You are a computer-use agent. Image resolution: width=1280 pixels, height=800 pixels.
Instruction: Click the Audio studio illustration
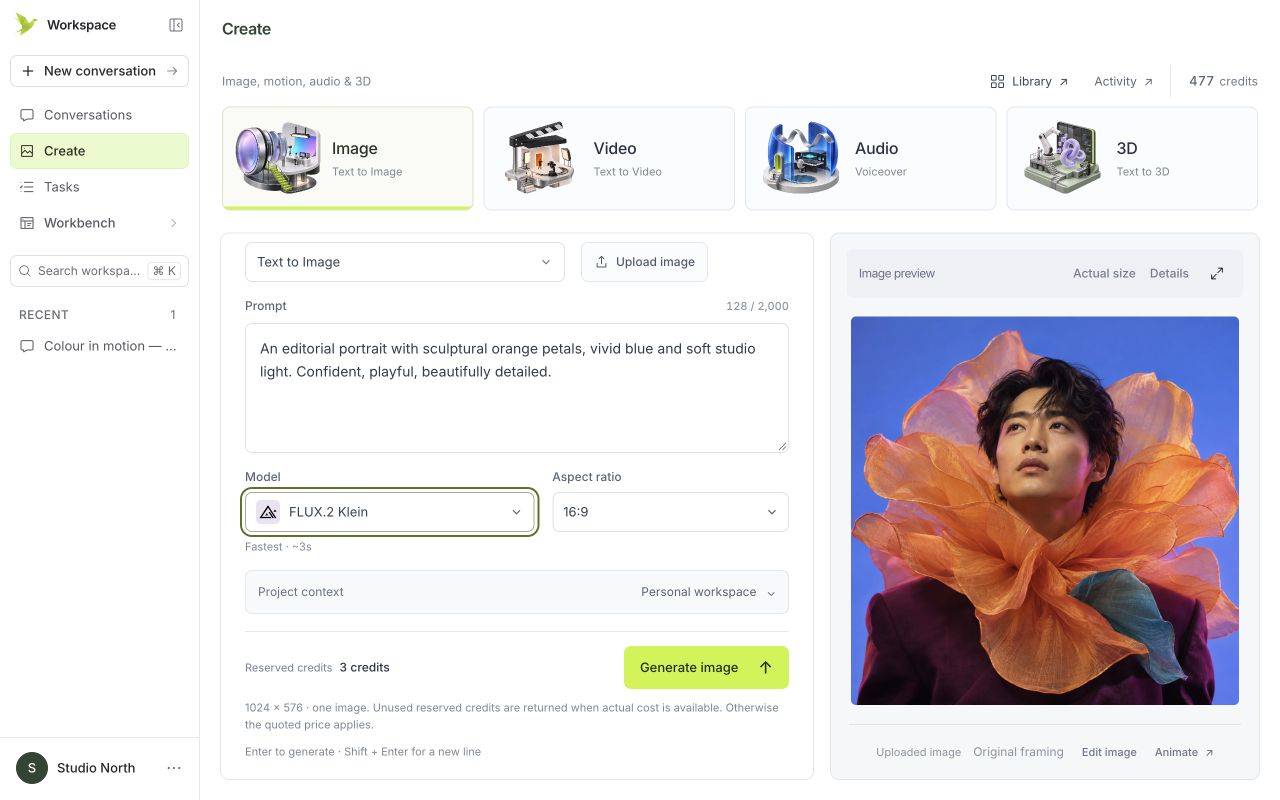click(x=802, y=158)
